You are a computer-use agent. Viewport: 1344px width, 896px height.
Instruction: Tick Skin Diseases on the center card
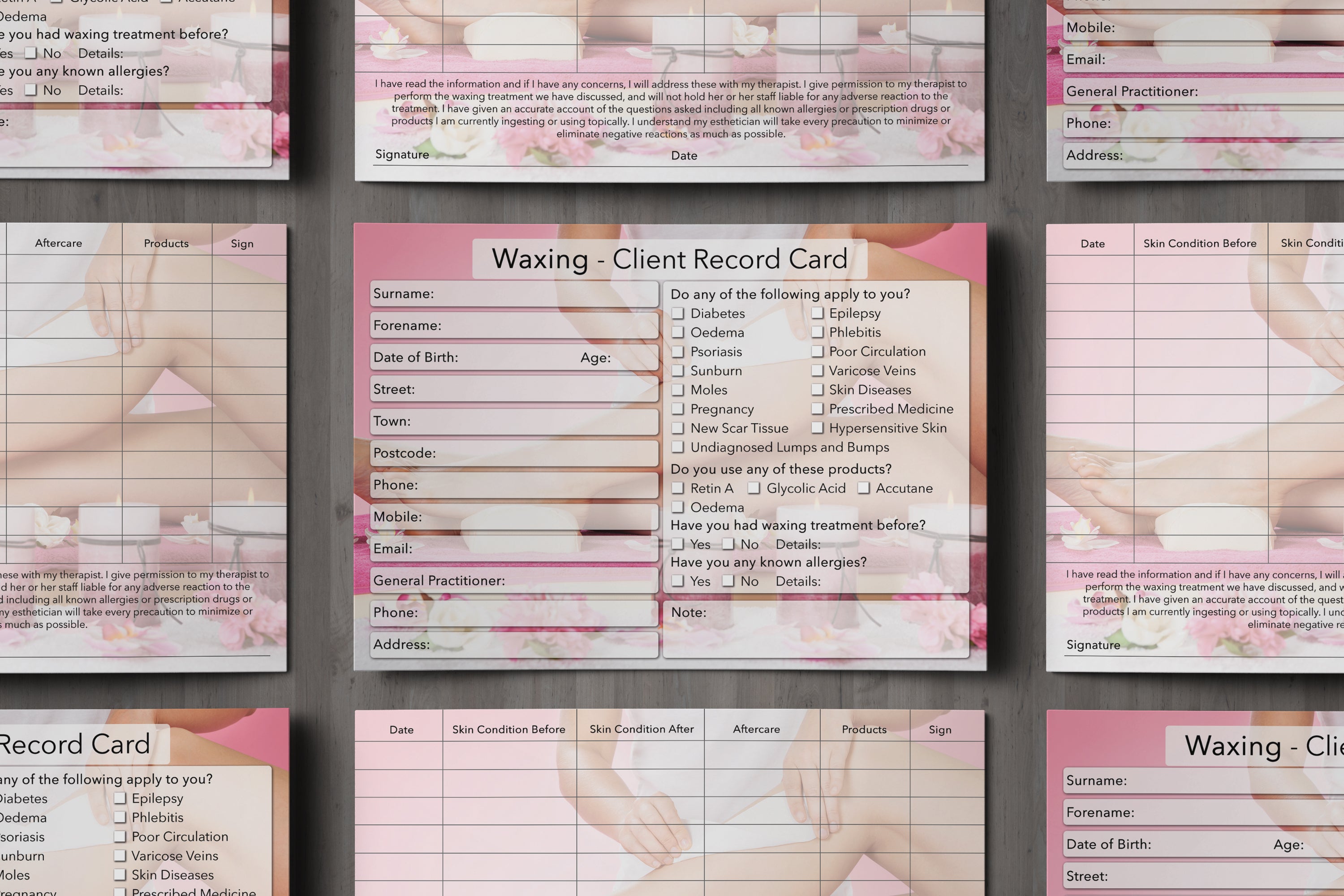(818, 389)
